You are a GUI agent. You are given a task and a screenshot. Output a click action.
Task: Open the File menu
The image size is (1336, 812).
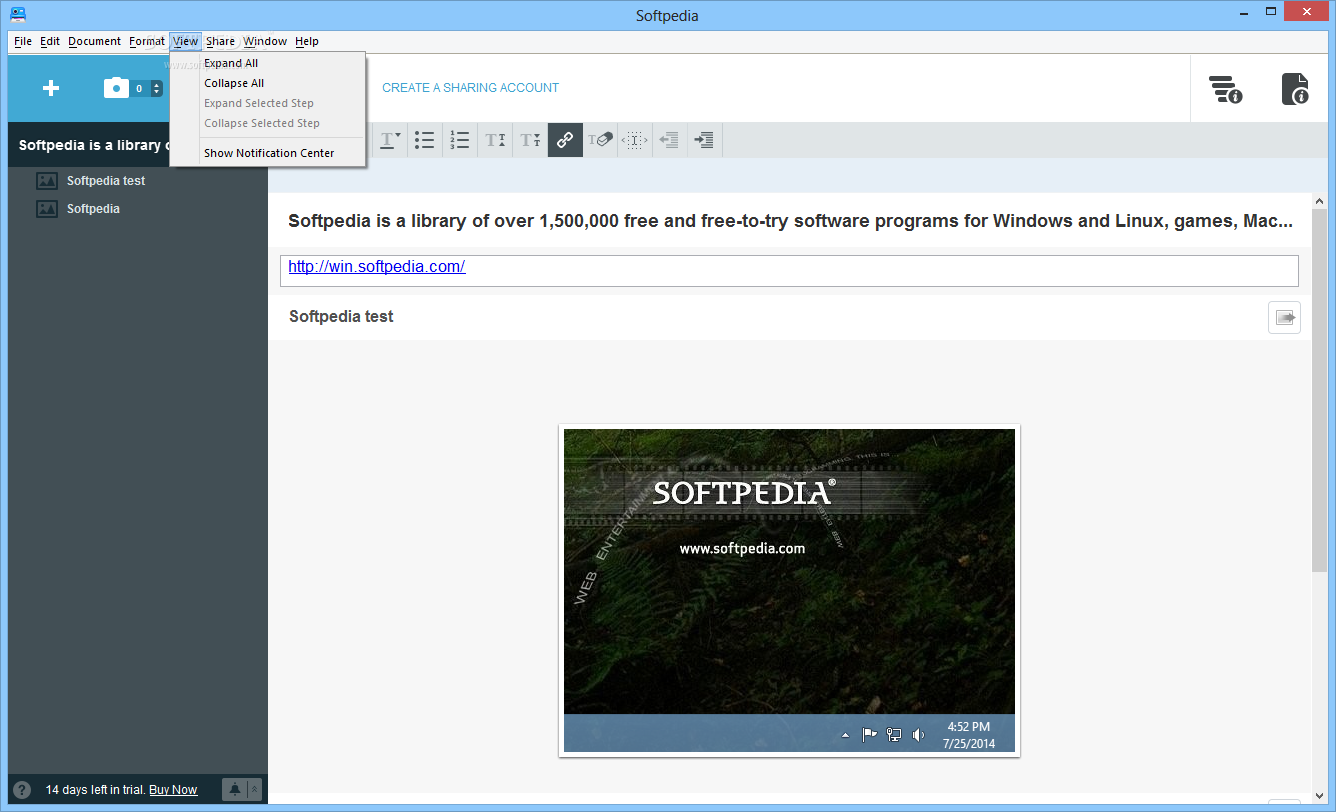tap(23, 41)
